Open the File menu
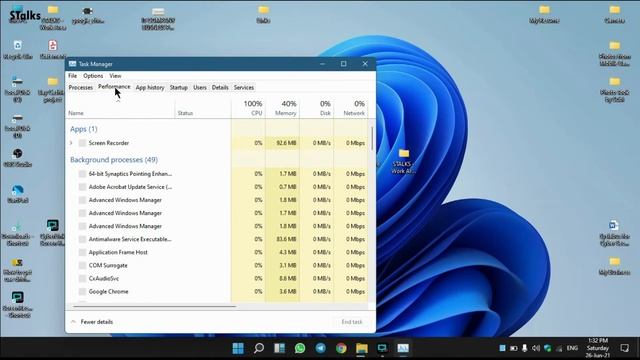This screenshot has width=640, height=360. coord(73,76)
